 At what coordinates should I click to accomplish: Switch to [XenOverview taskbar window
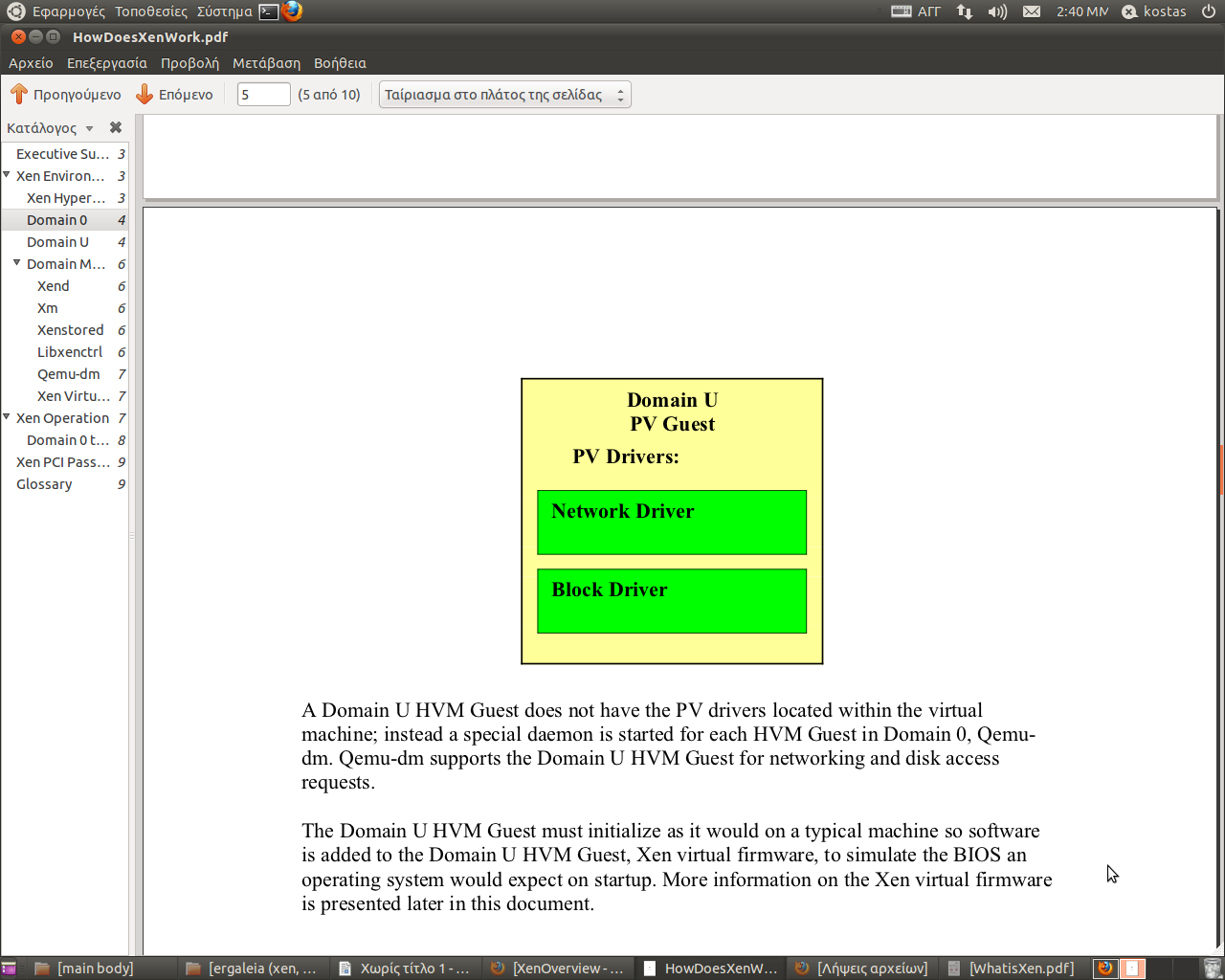pos(557,969)
